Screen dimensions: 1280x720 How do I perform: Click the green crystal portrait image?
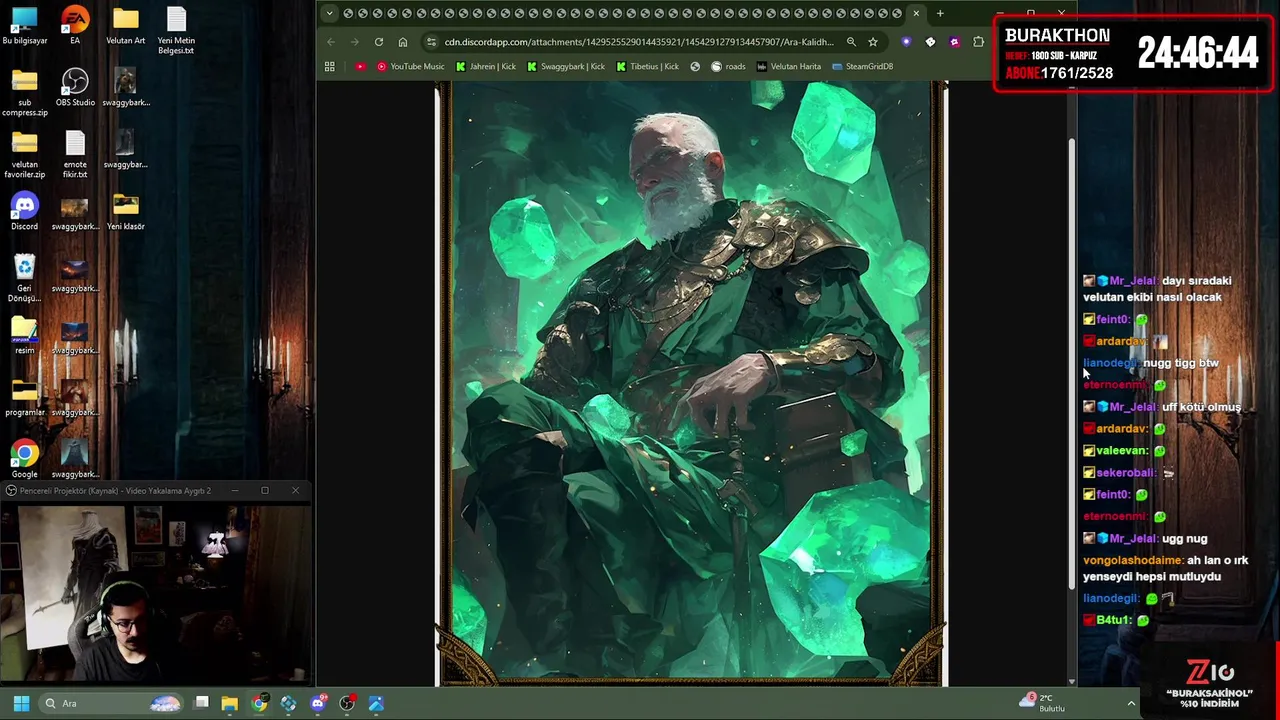691,384
